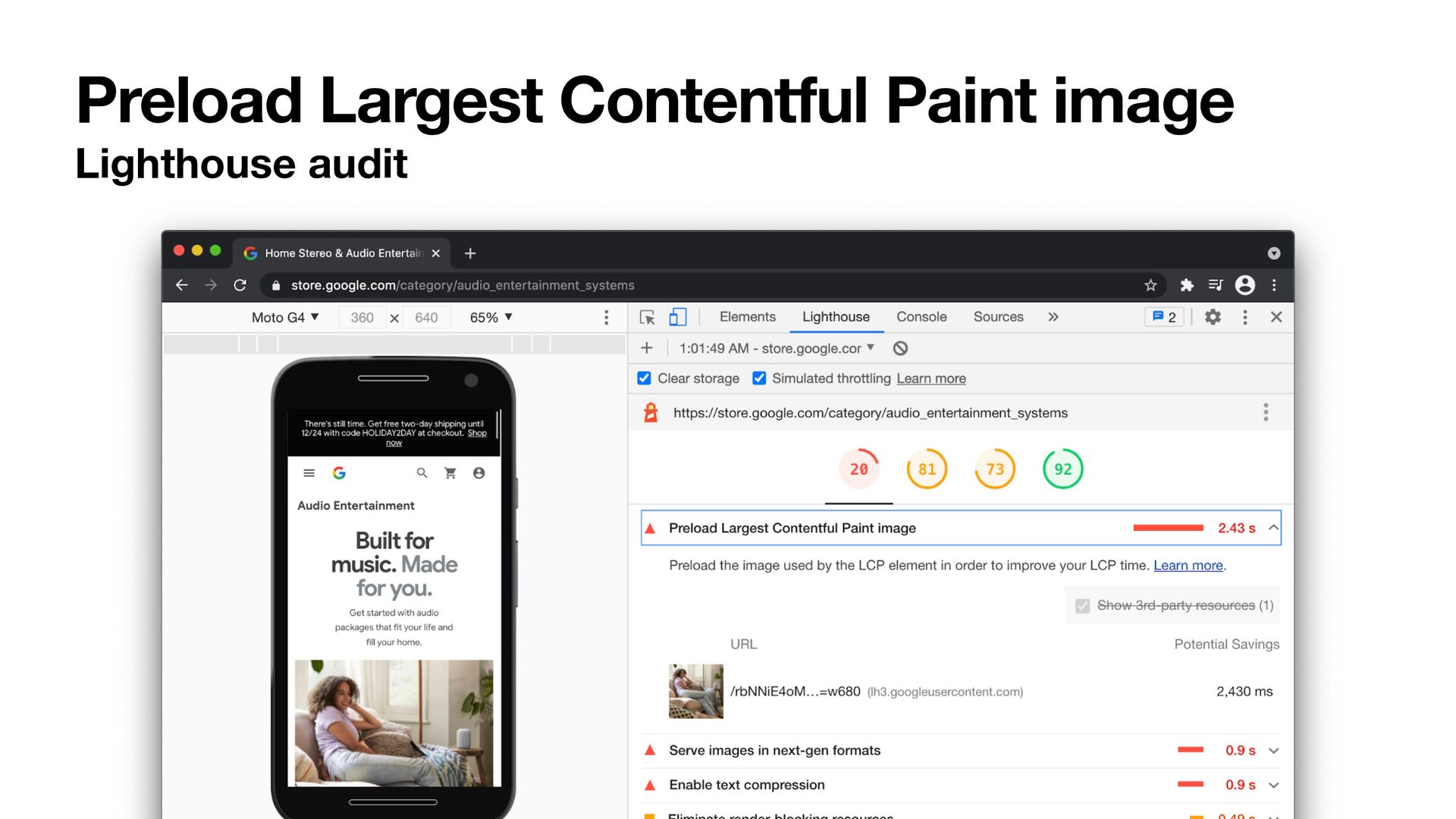Expand the Serve images in next-gen formats audit
Viewport: 1456px width, 819px height.
click(x=1274, y=751)
